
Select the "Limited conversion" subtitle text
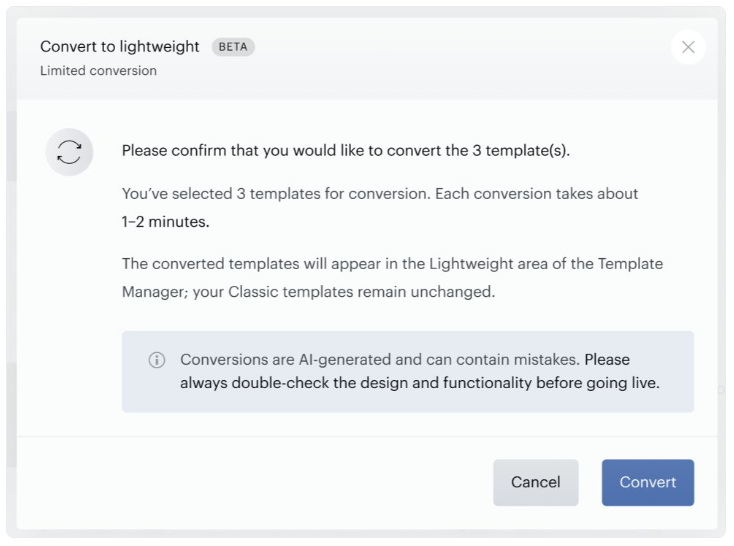click(x=98, y=71)
